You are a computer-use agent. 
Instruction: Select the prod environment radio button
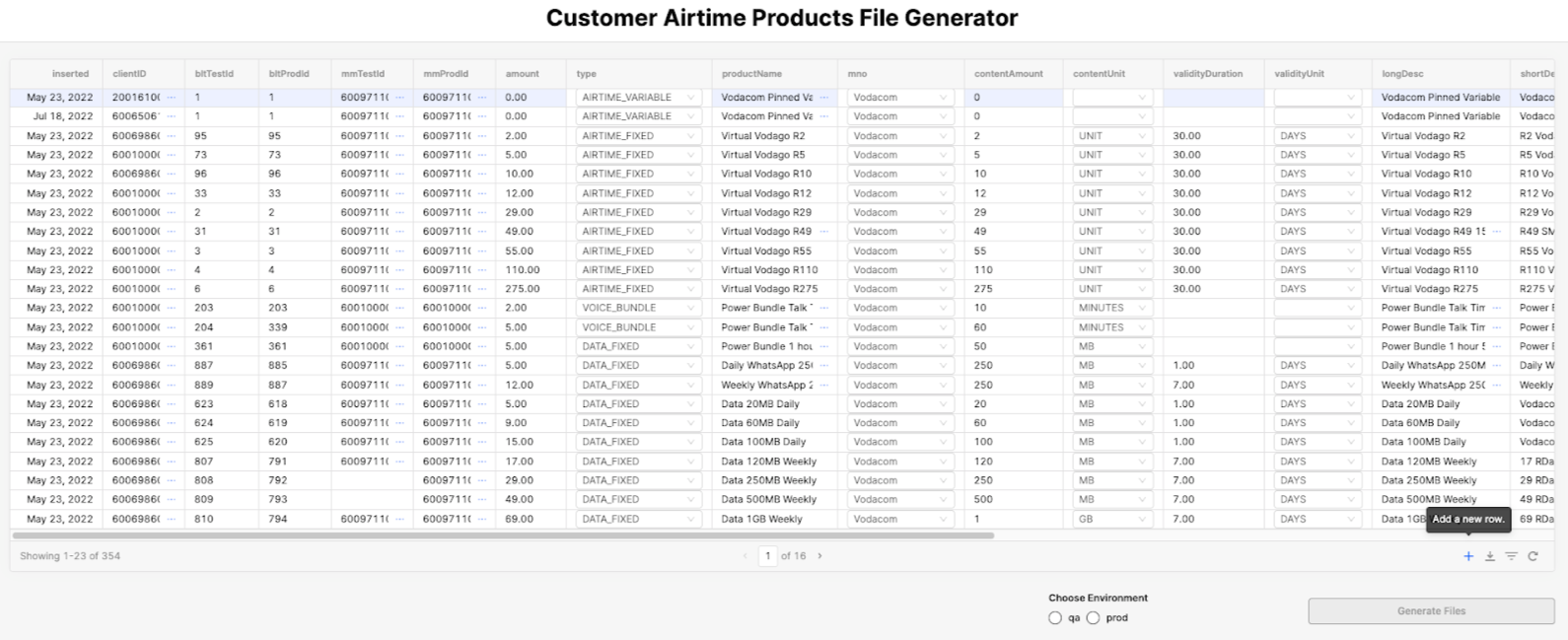[x=1093, y=618]
